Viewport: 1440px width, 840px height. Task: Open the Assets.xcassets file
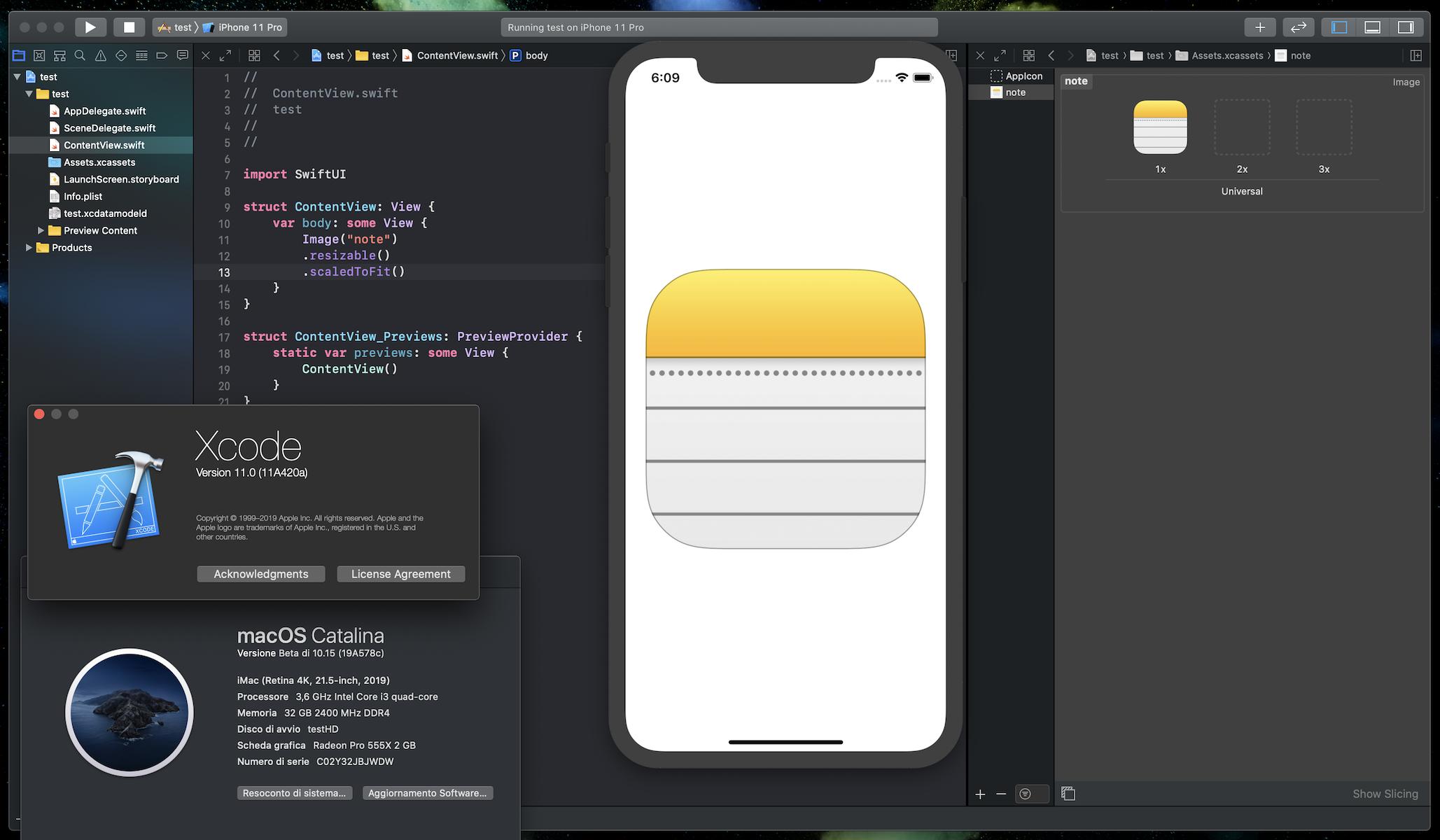[x=99, y=162]
